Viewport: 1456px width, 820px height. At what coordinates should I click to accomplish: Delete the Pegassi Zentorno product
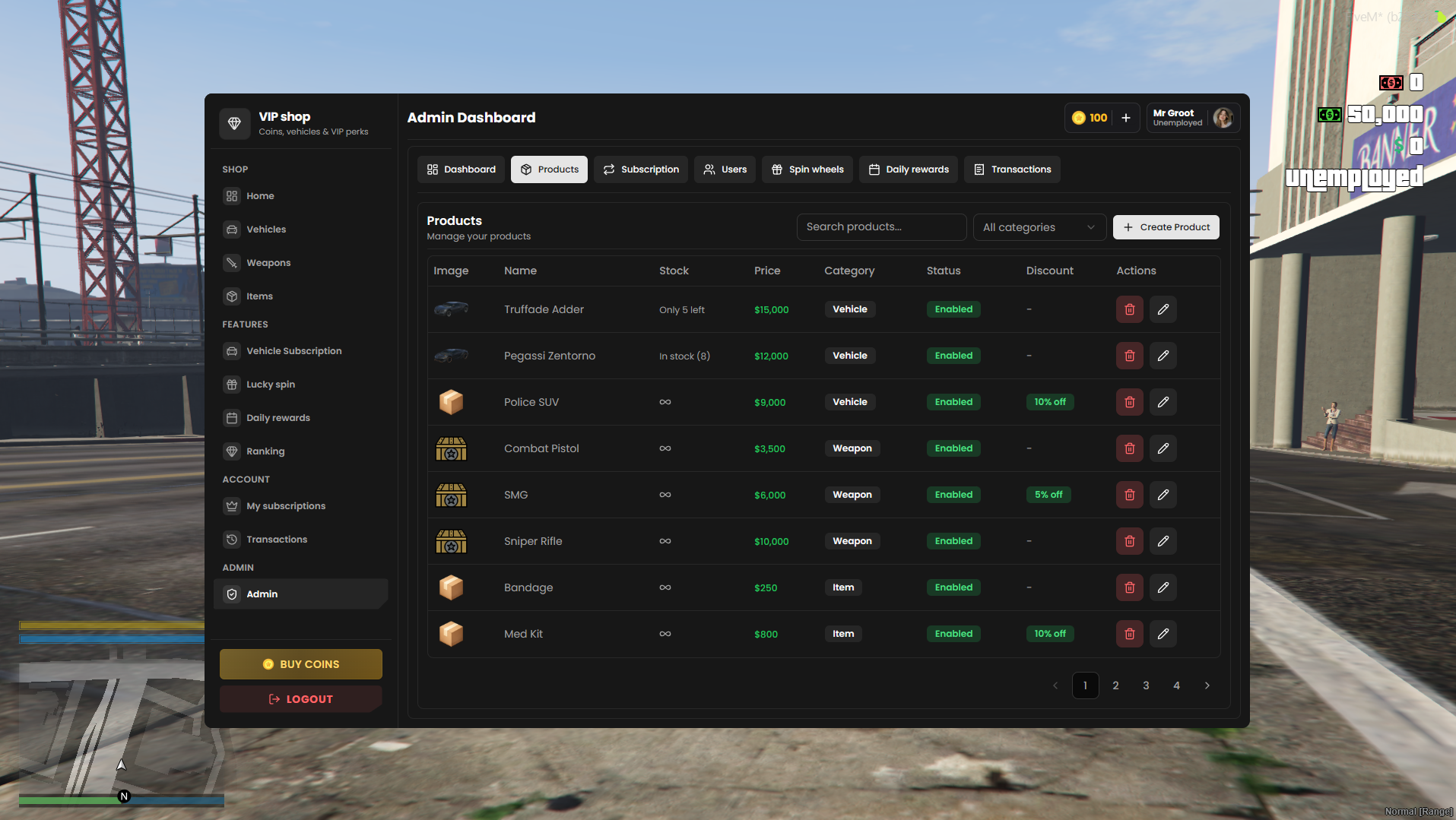(x=1129, y=356)
